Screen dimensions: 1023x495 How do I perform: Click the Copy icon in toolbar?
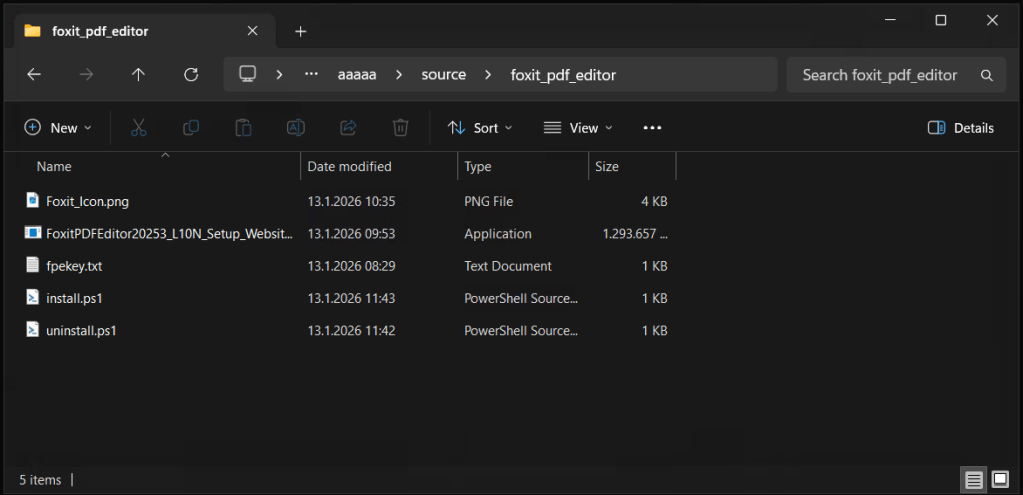tap(190, 128)
